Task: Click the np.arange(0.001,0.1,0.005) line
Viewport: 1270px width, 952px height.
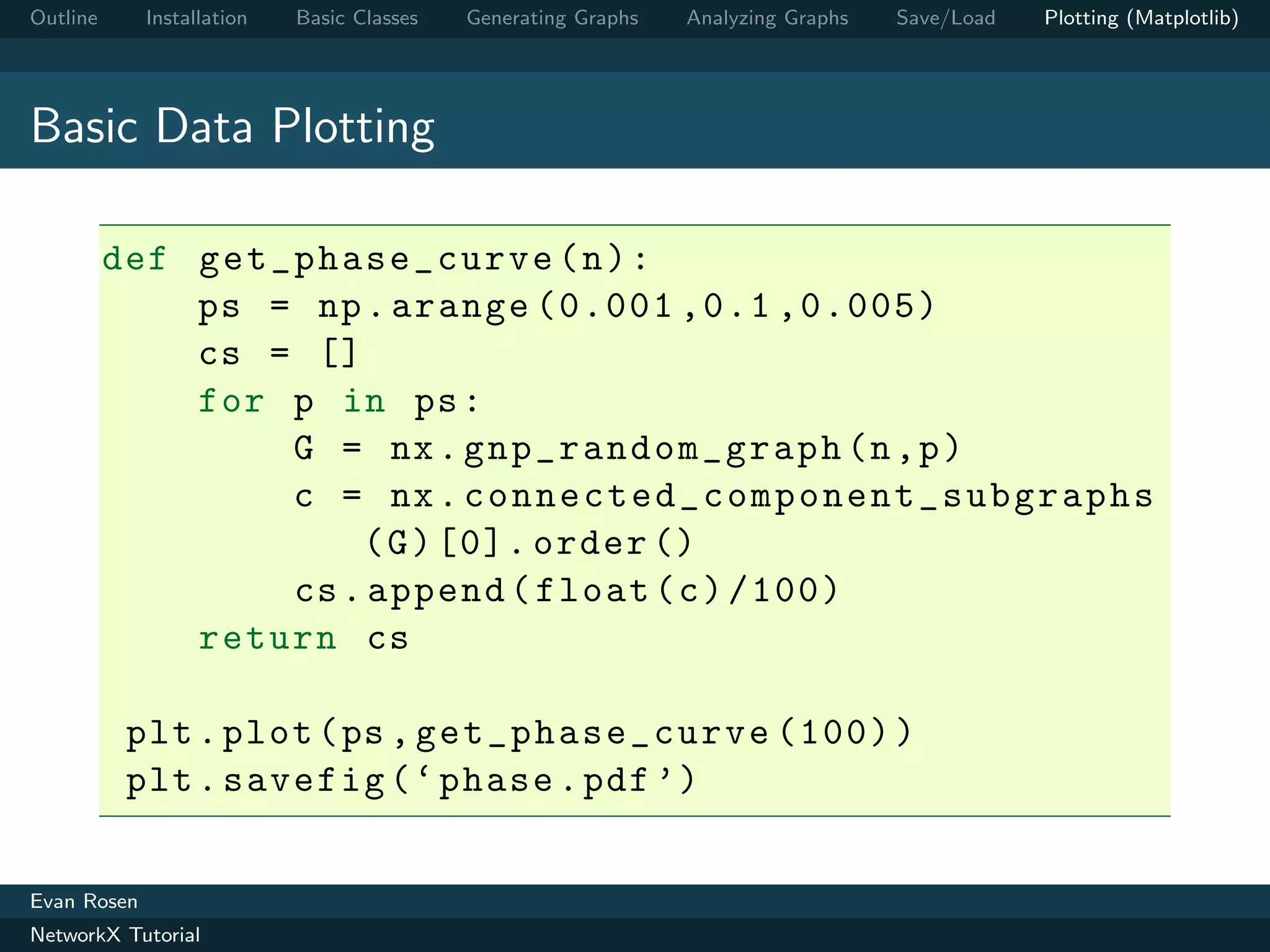Action: pos(566,307)
